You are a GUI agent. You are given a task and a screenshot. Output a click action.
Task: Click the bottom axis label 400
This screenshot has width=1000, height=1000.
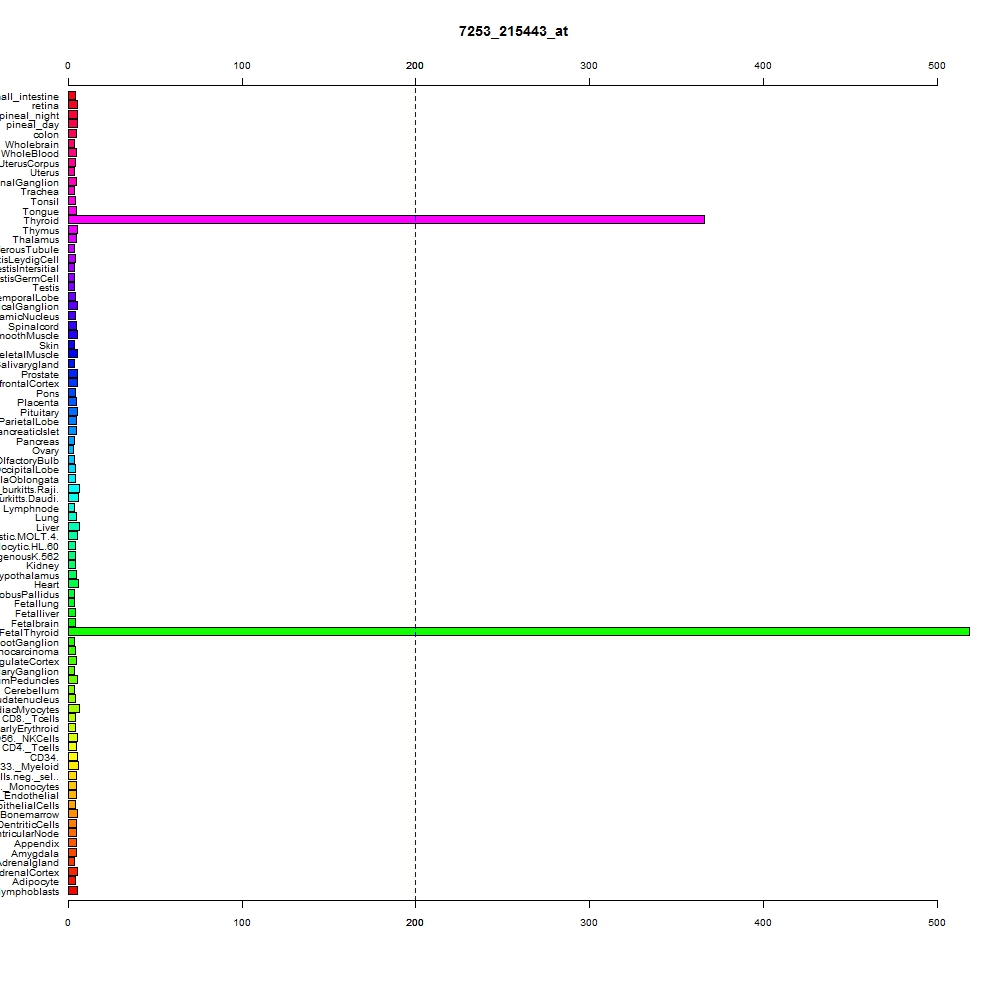(763, 922)
